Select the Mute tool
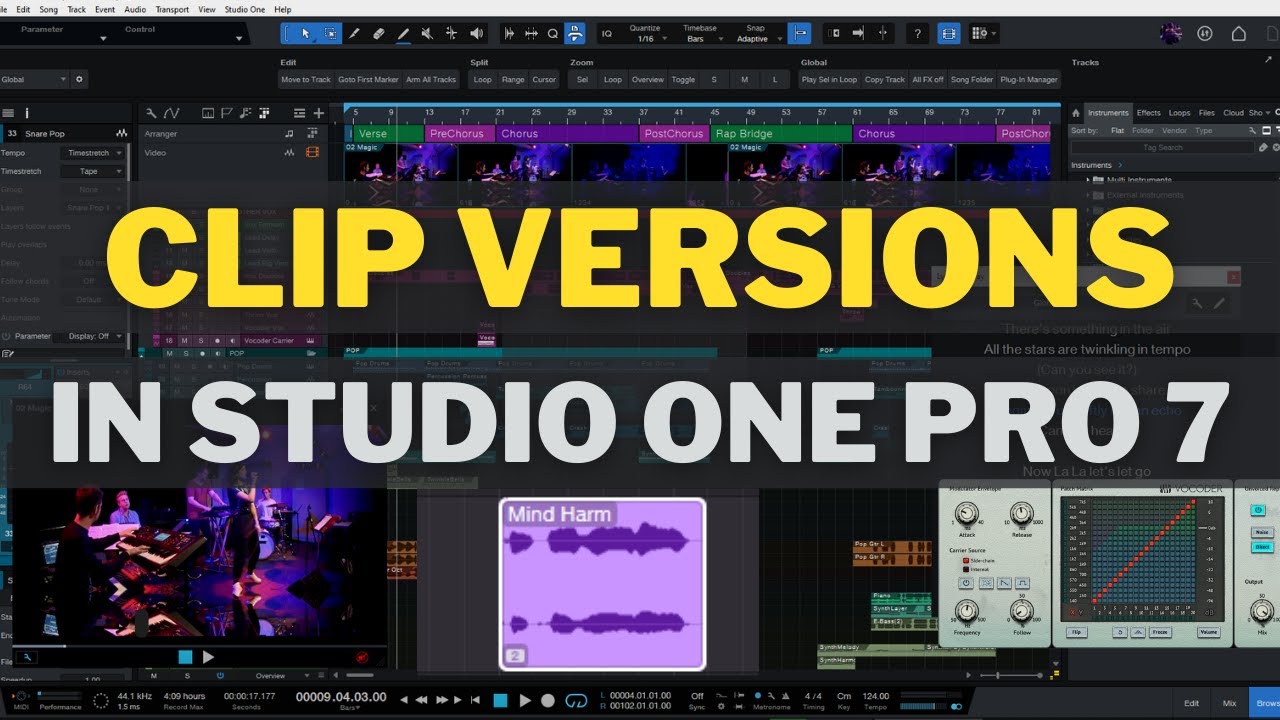1280x720 pixels. [427, 33]
